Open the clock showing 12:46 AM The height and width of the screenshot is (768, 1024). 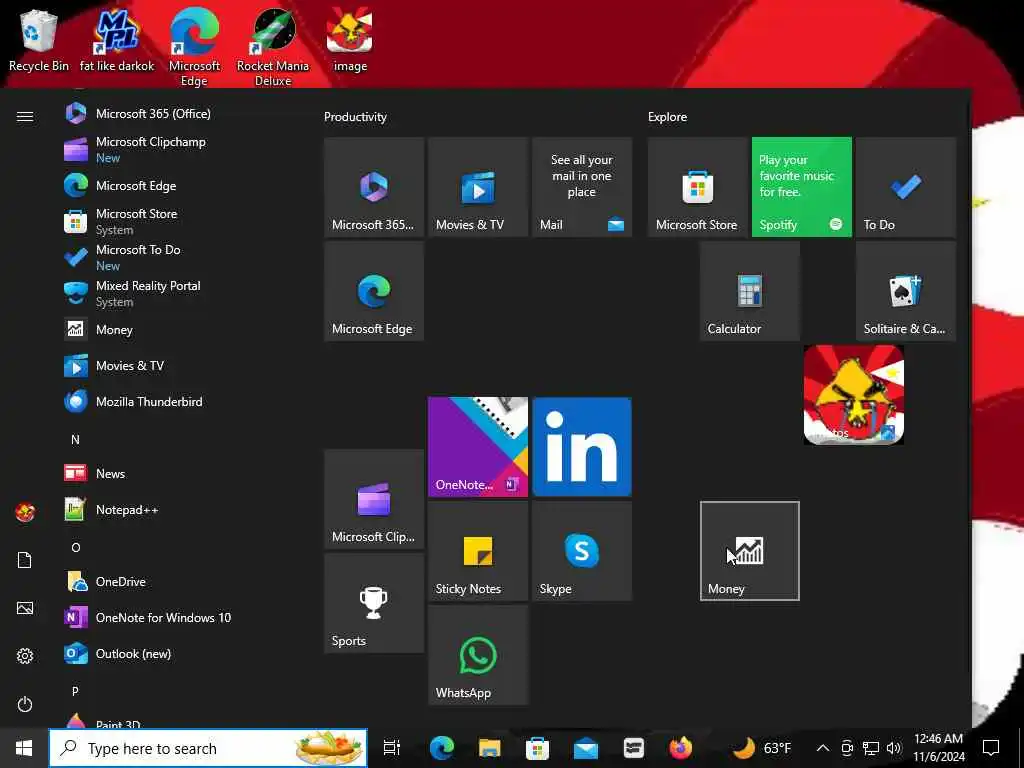coord(938,748)
